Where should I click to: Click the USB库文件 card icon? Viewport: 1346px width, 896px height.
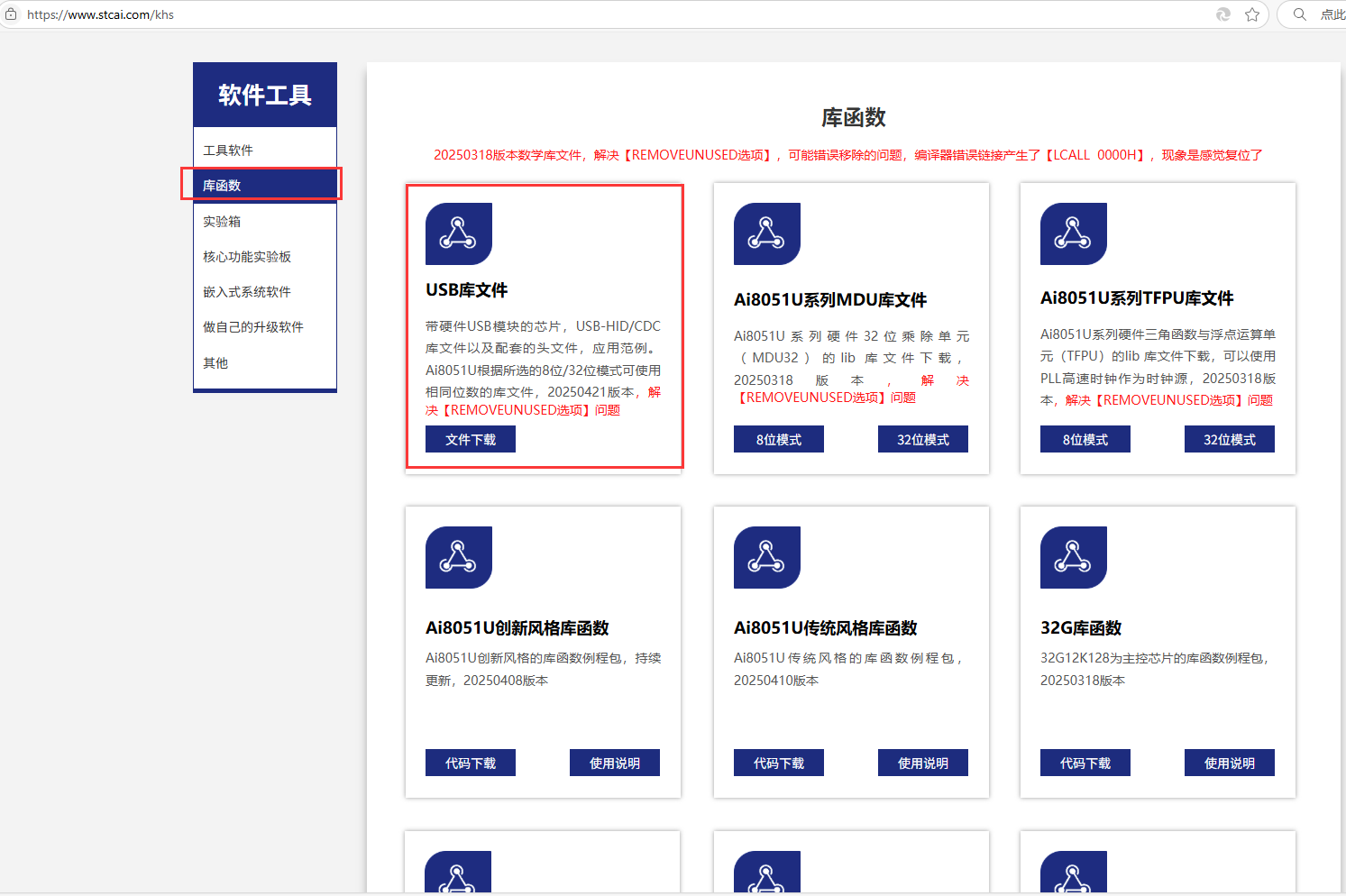459,233
